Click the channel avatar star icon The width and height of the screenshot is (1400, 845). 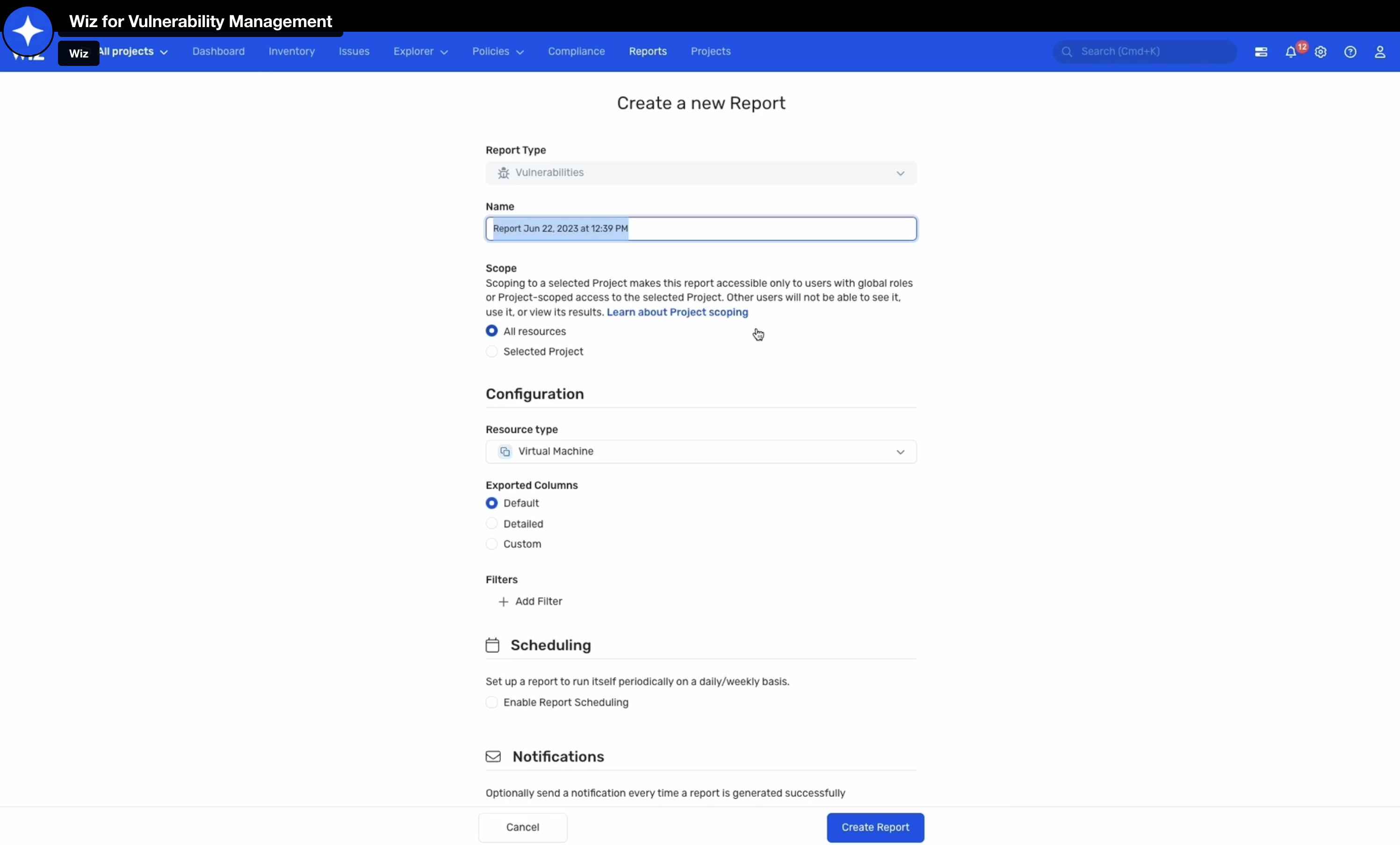pos(28,31)
